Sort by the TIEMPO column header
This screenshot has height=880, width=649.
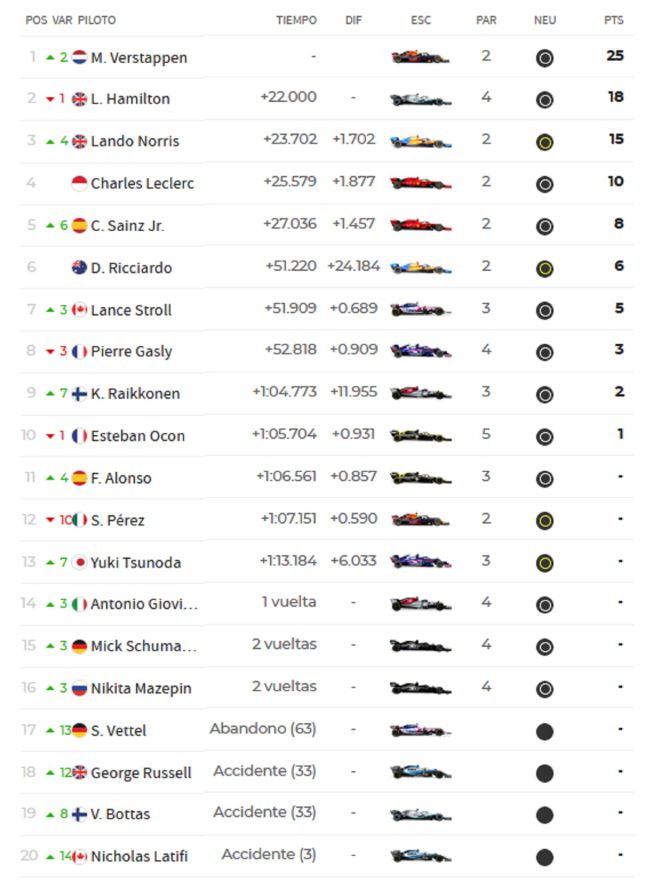pyautogui.click(x=296, y=20)
